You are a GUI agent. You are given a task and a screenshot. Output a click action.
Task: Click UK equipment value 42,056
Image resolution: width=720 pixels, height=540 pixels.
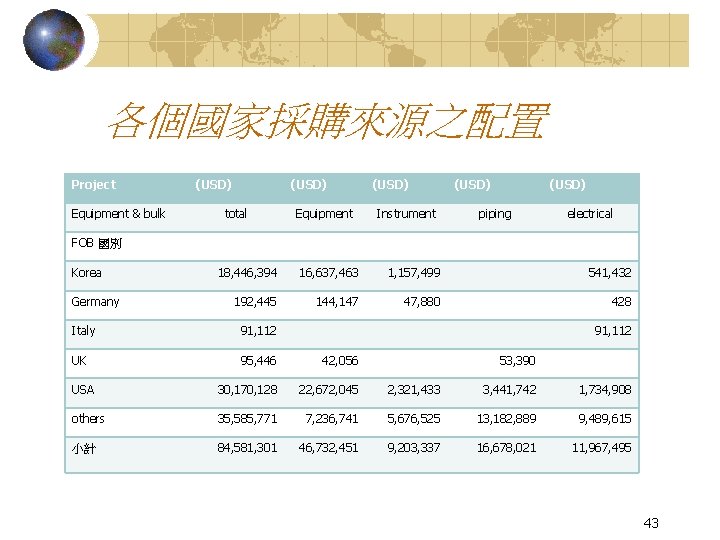click(340, 360)
